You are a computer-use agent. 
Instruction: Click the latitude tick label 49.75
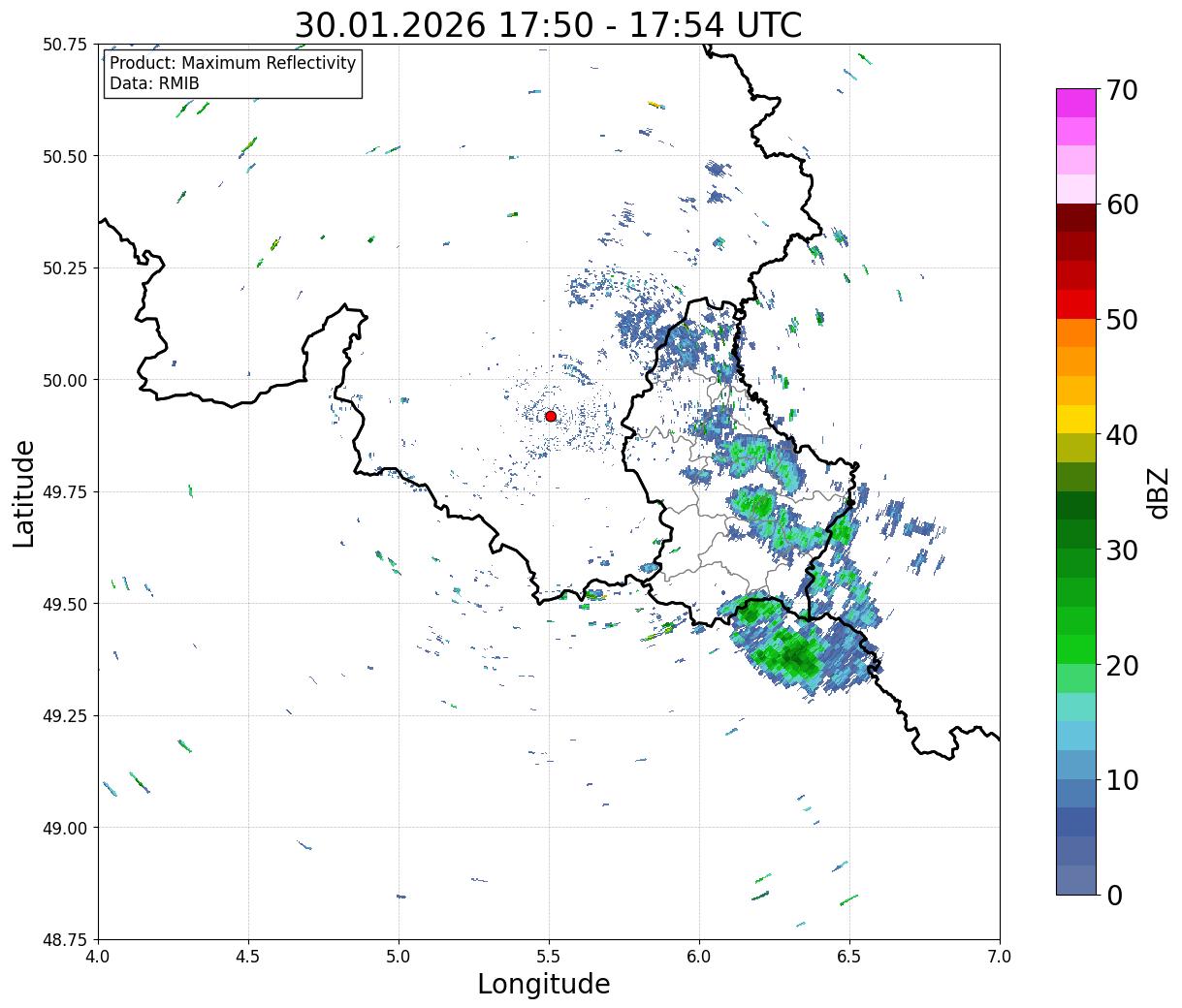(65, 492)
